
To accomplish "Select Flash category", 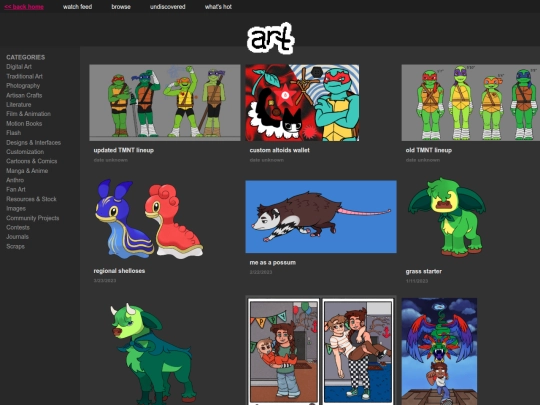I will (13, 133).
